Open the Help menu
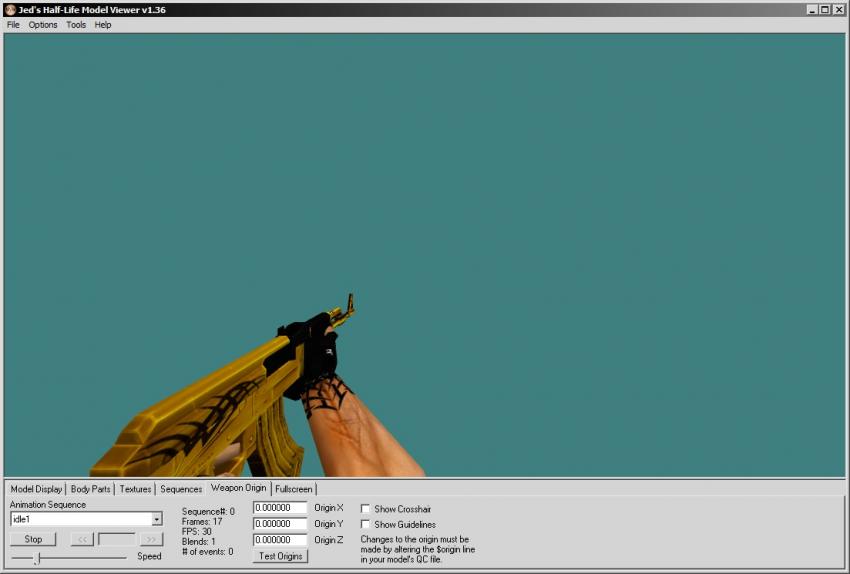The width and height of the screenshot is (850, 574). (103, 25)
